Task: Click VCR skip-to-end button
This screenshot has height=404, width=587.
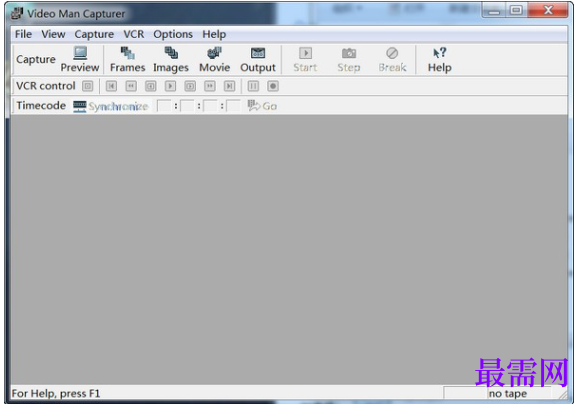Action: [x=229, y=86]
